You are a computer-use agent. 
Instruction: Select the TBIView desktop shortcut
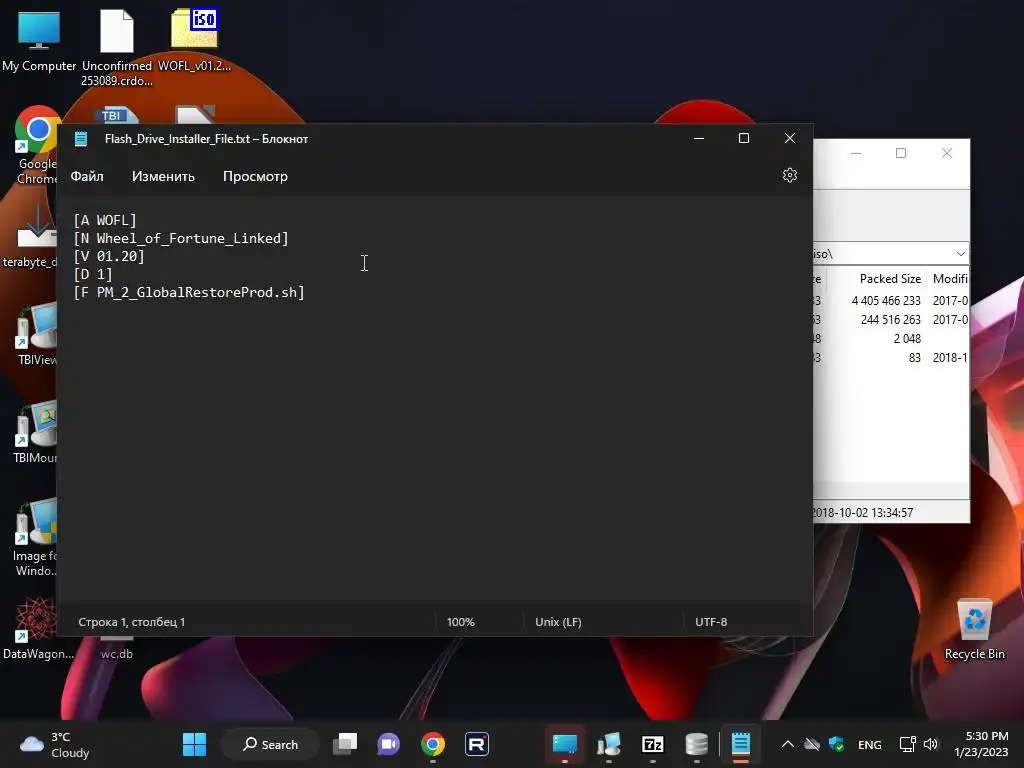(36, 334)
